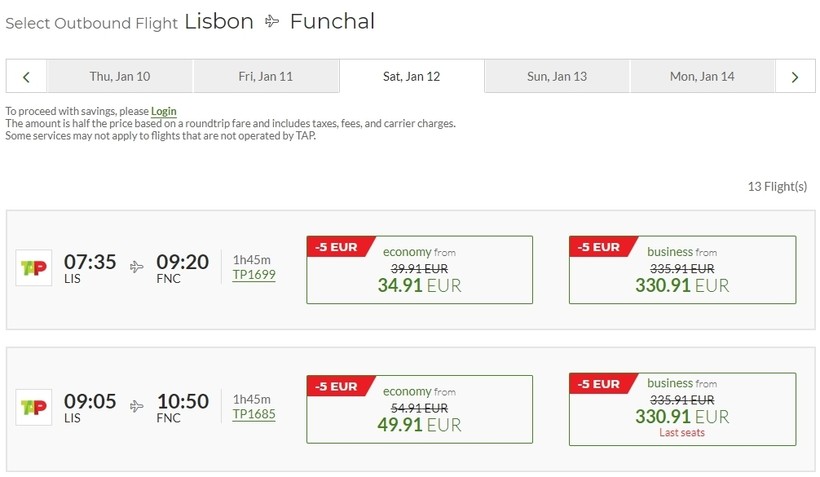Choose economy fare 34.91 EUR
This screenshot has width=820, height=477.
(419, 269)
